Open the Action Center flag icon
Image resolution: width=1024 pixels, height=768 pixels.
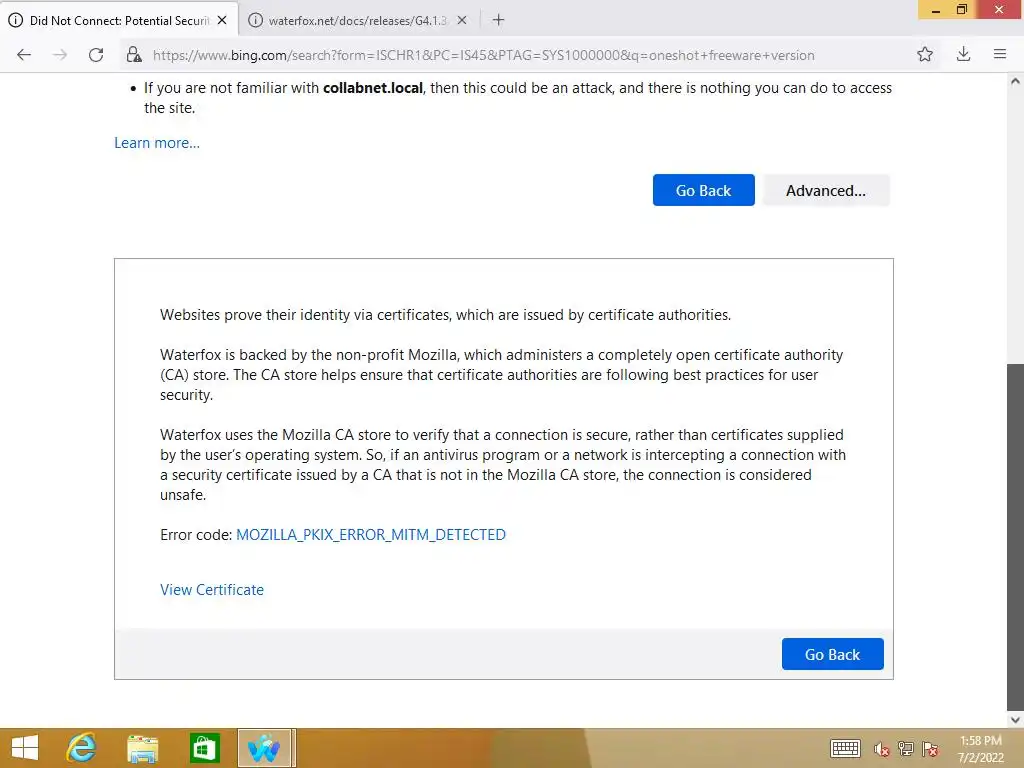[931, 749]
